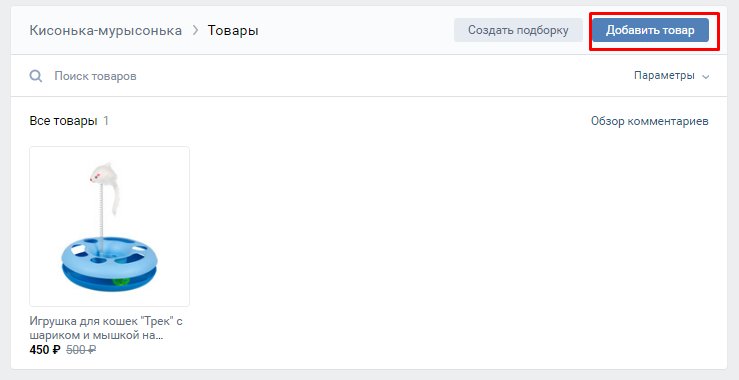The height and width of the screenshot is (380, 739).
Task: Click the 450 ₽ price
Action: pyautogui.click(x=45, y=350)
